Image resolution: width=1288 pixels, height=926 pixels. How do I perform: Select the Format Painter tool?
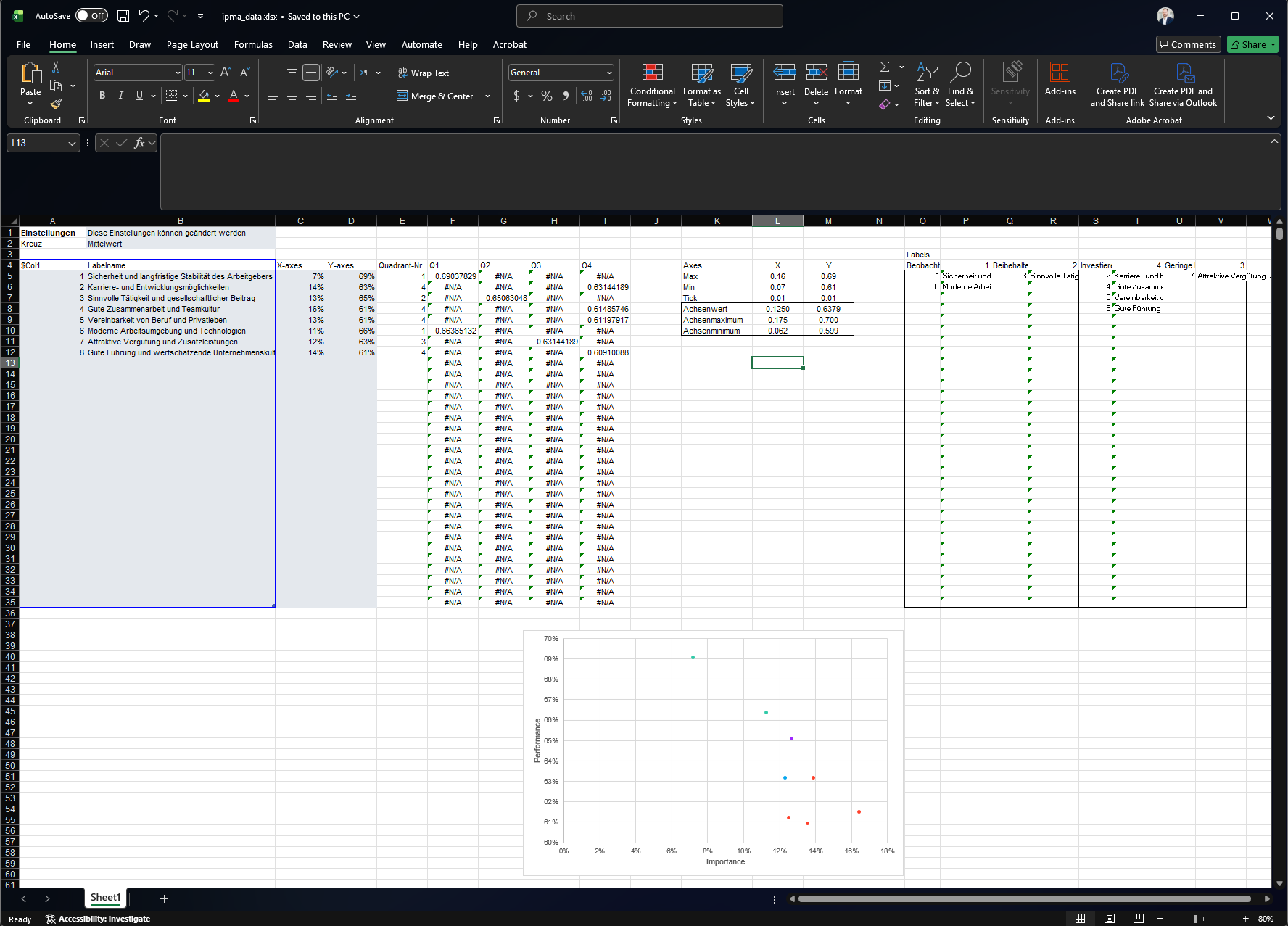54,106
